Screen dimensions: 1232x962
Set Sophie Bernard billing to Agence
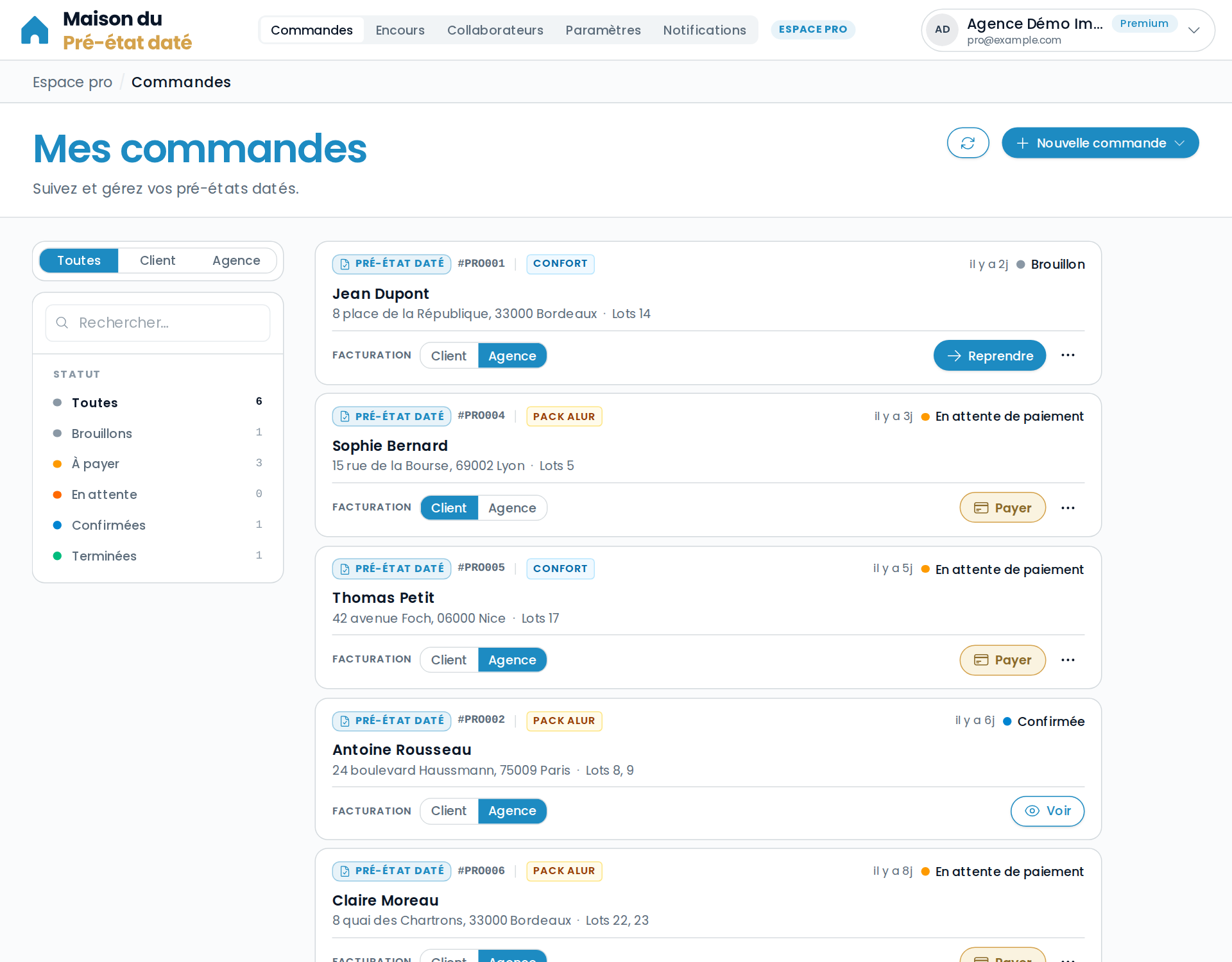(x=512, y=508)
